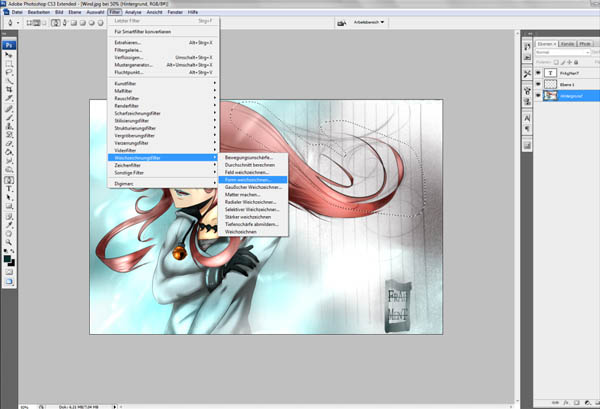The height and width of the screenshot is (409, 600).
Task: Choose Gaußscher Weichzeichner from submenu
Action: click(x=253, y=187)
